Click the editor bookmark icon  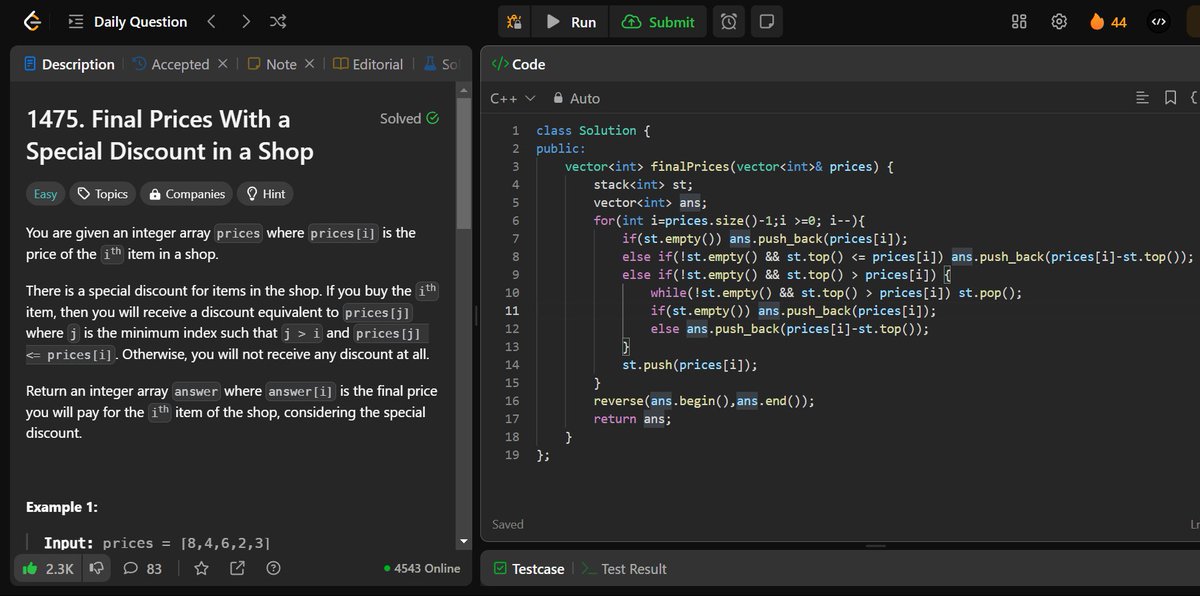tap(1170, 98)
